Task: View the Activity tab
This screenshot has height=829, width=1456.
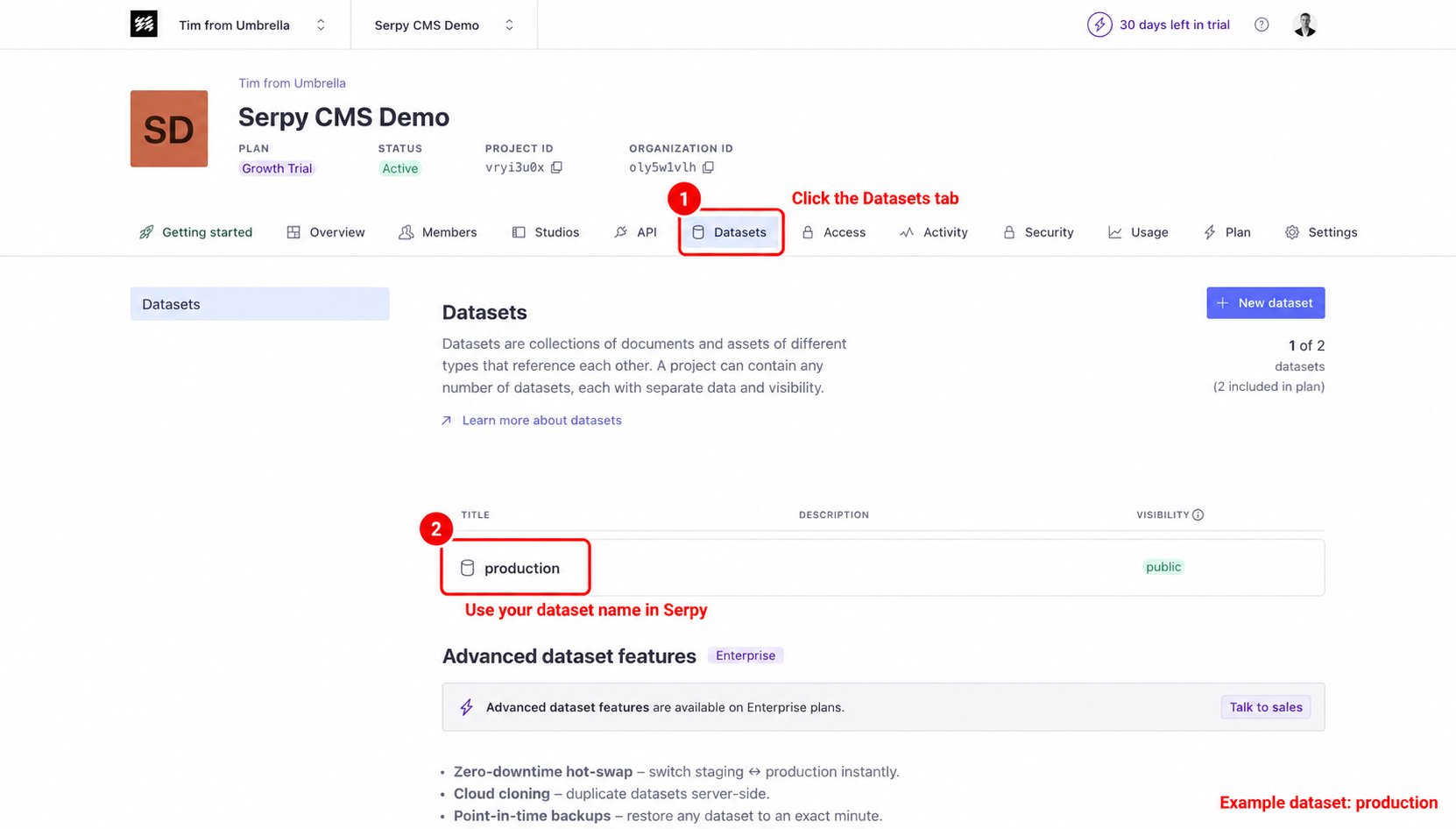Action: (934, 232)
